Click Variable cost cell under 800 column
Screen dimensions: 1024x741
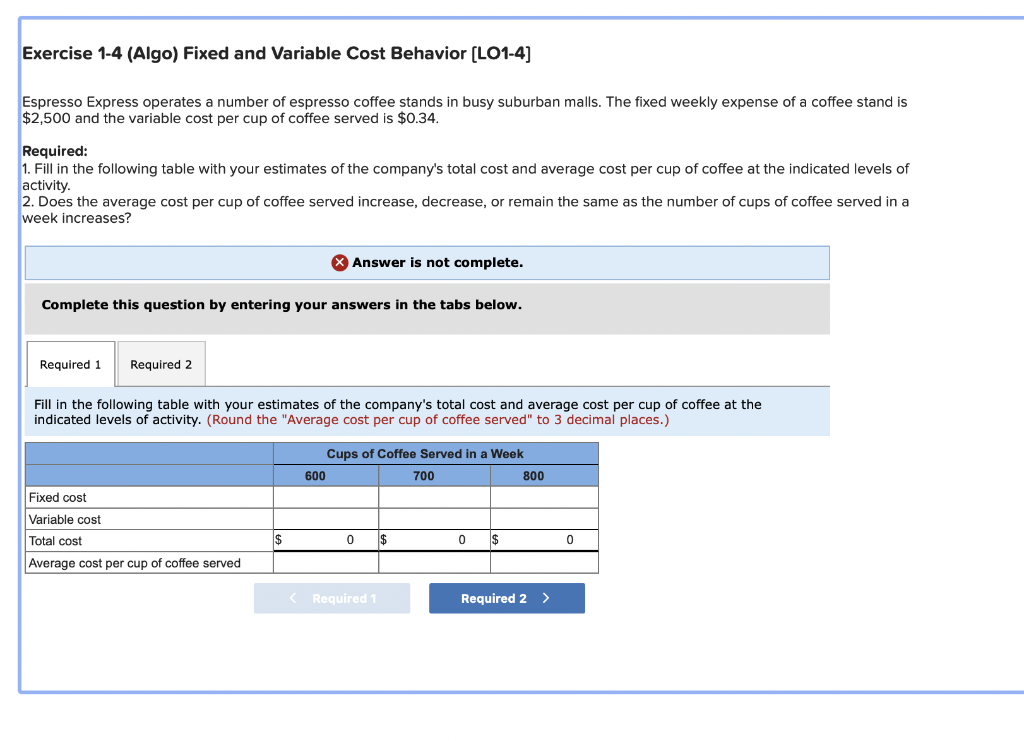point(544,519)
